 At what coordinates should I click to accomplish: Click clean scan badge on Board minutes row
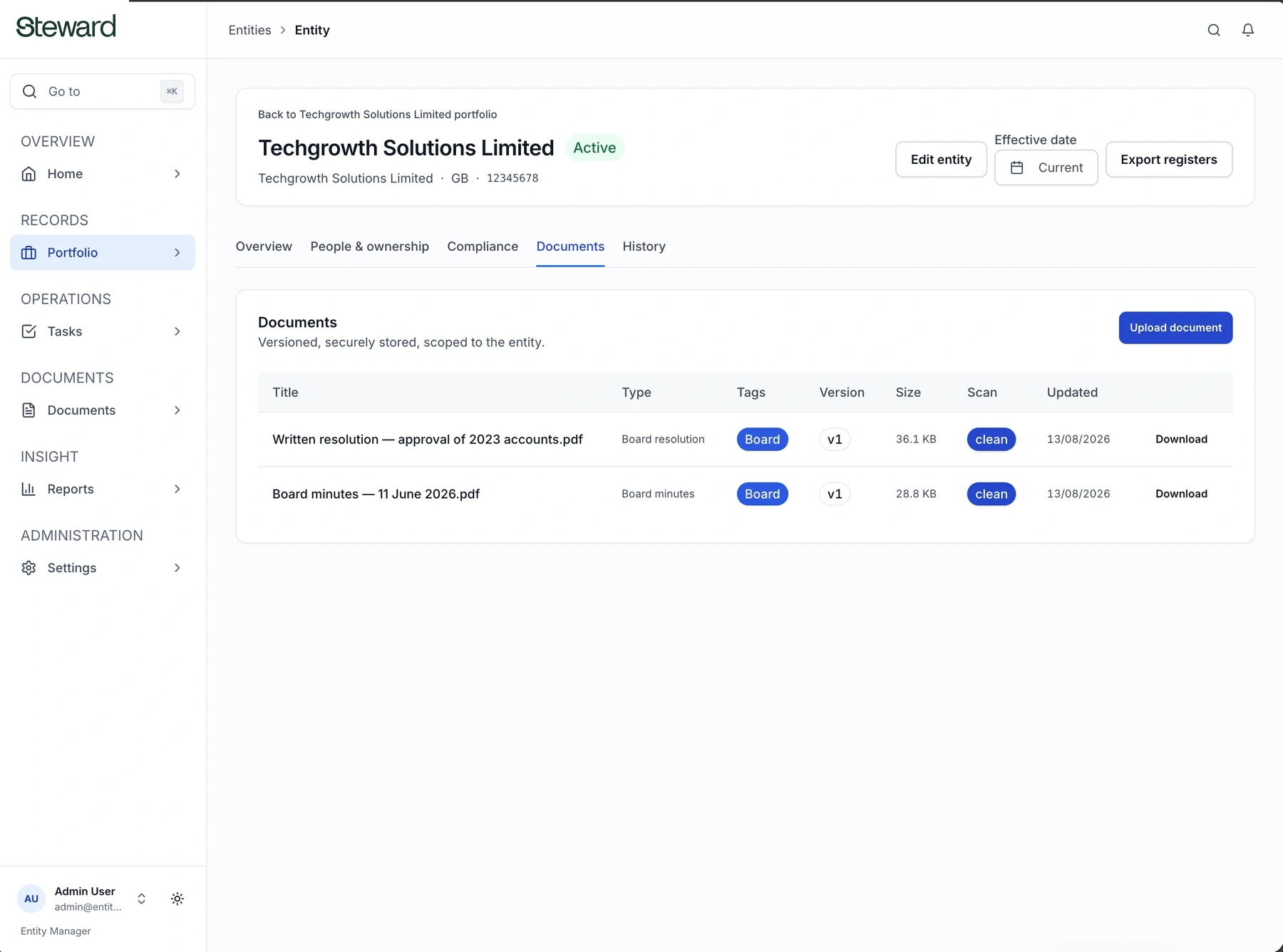[991, 494]
